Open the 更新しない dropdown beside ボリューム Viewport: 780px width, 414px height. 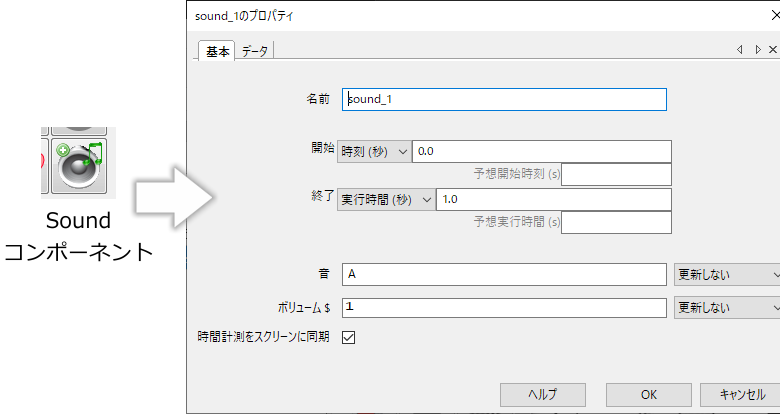727,308
